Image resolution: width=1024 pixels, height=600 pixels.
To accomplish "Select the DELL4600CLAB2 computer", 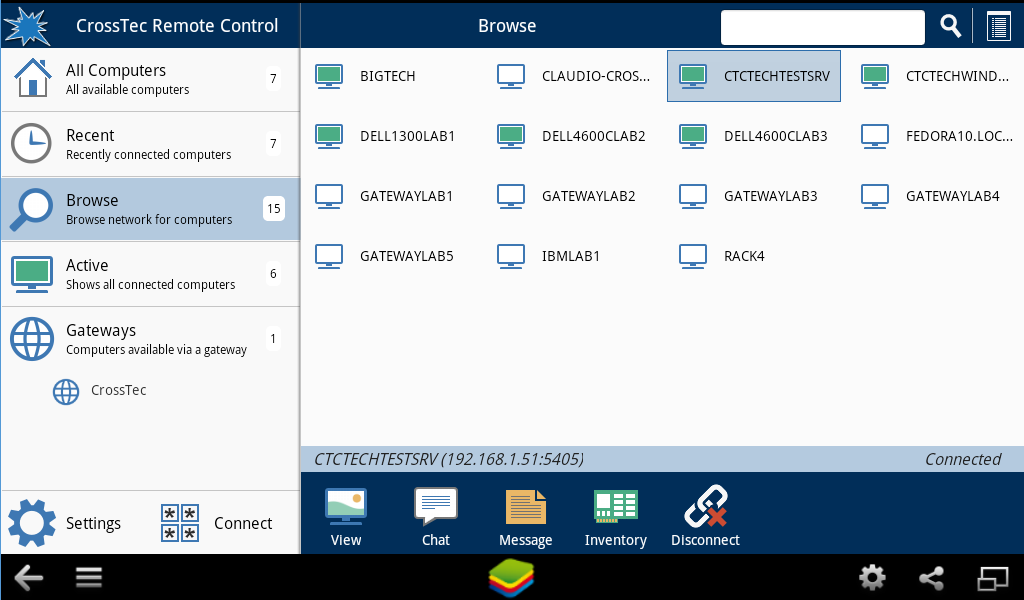I will (573, 136).
